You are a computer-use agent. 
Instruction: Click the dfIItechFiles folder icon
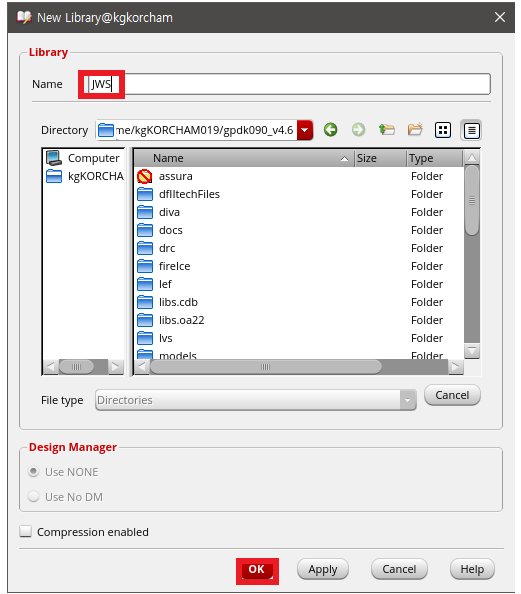click(x=145, y=194)
